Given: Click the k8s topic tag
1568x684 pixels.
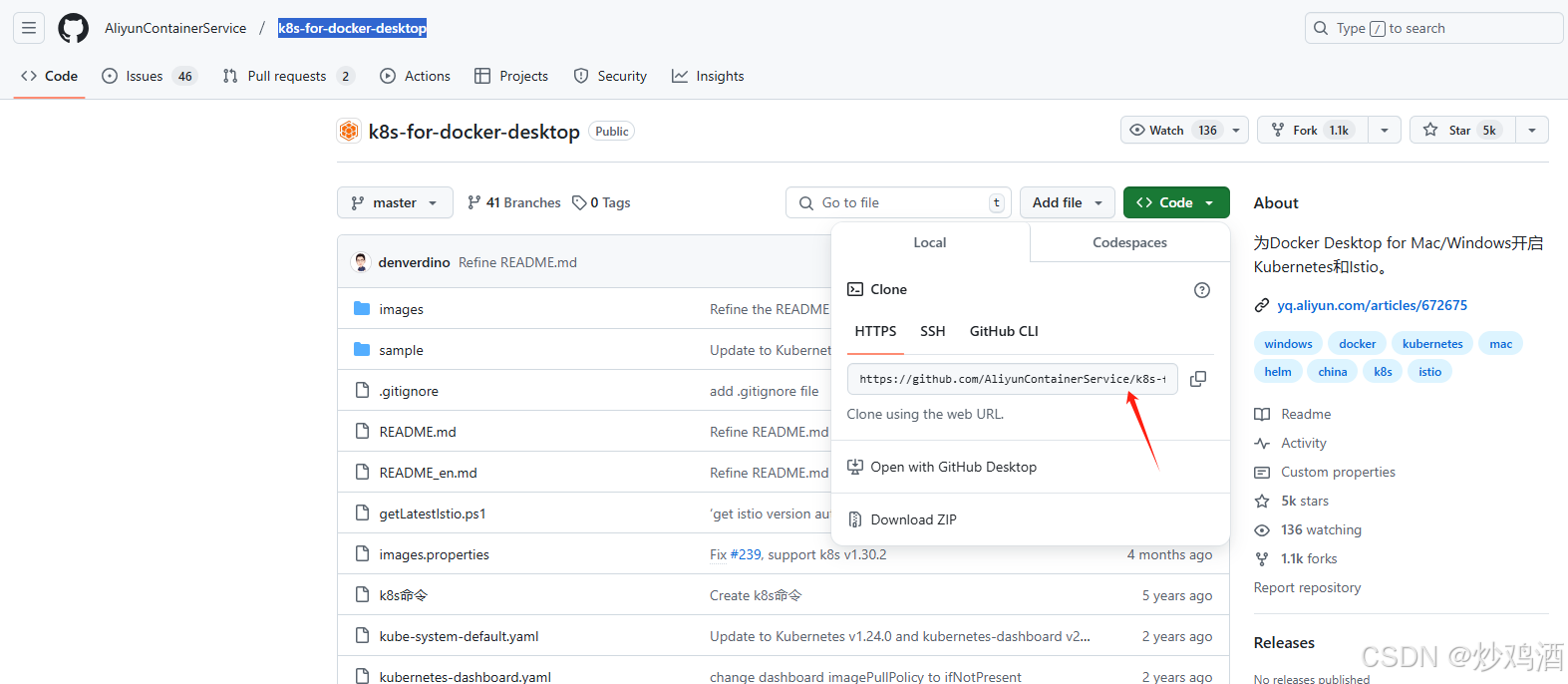Looking at the screenshot, I should pos(1383,372).
